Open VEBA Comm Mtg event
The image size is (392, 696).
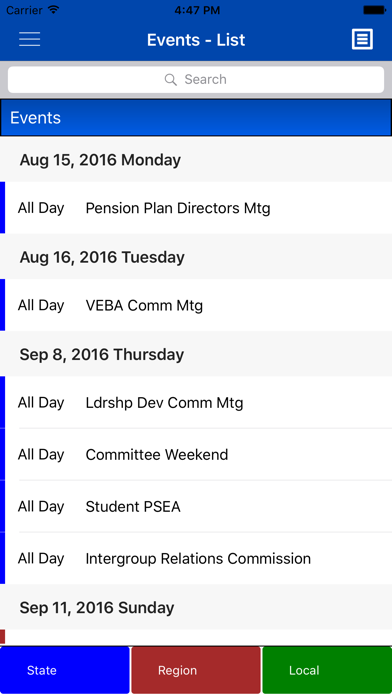coord(196,305)
